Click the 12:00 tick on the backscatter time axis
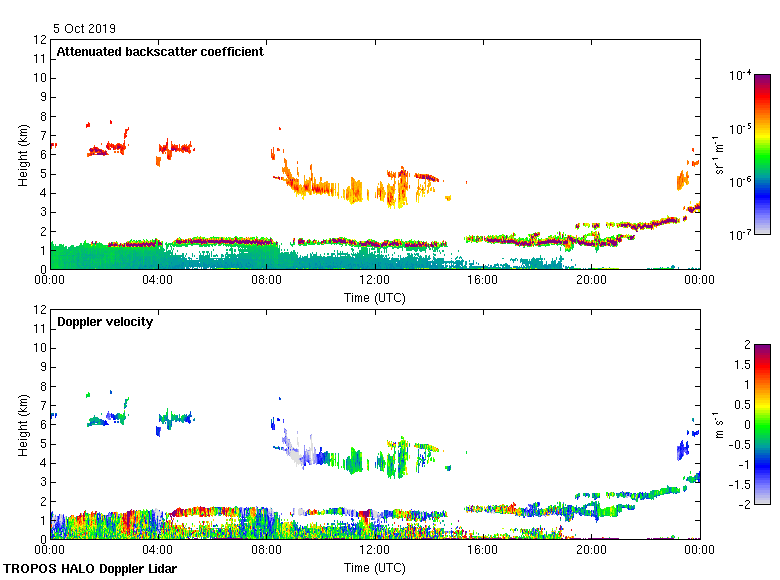Viewport: 780px width, 580px height. (x=375, y=280)
